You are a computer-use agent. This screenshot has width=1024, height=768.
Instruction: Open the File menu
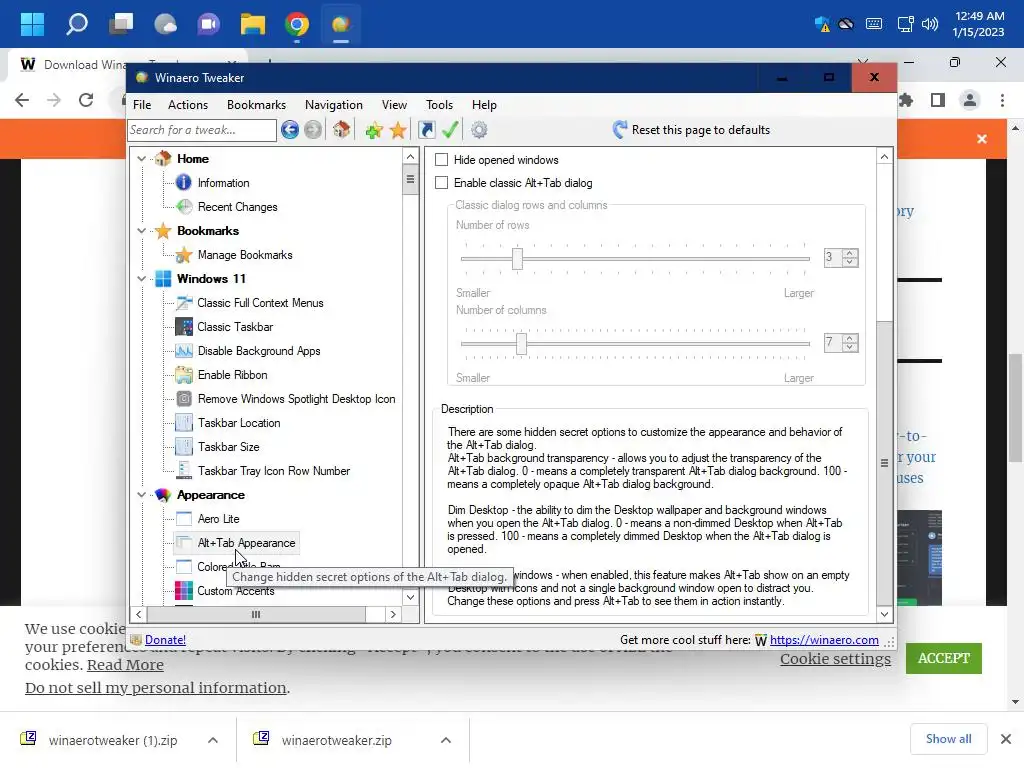[x=142, y=104]
